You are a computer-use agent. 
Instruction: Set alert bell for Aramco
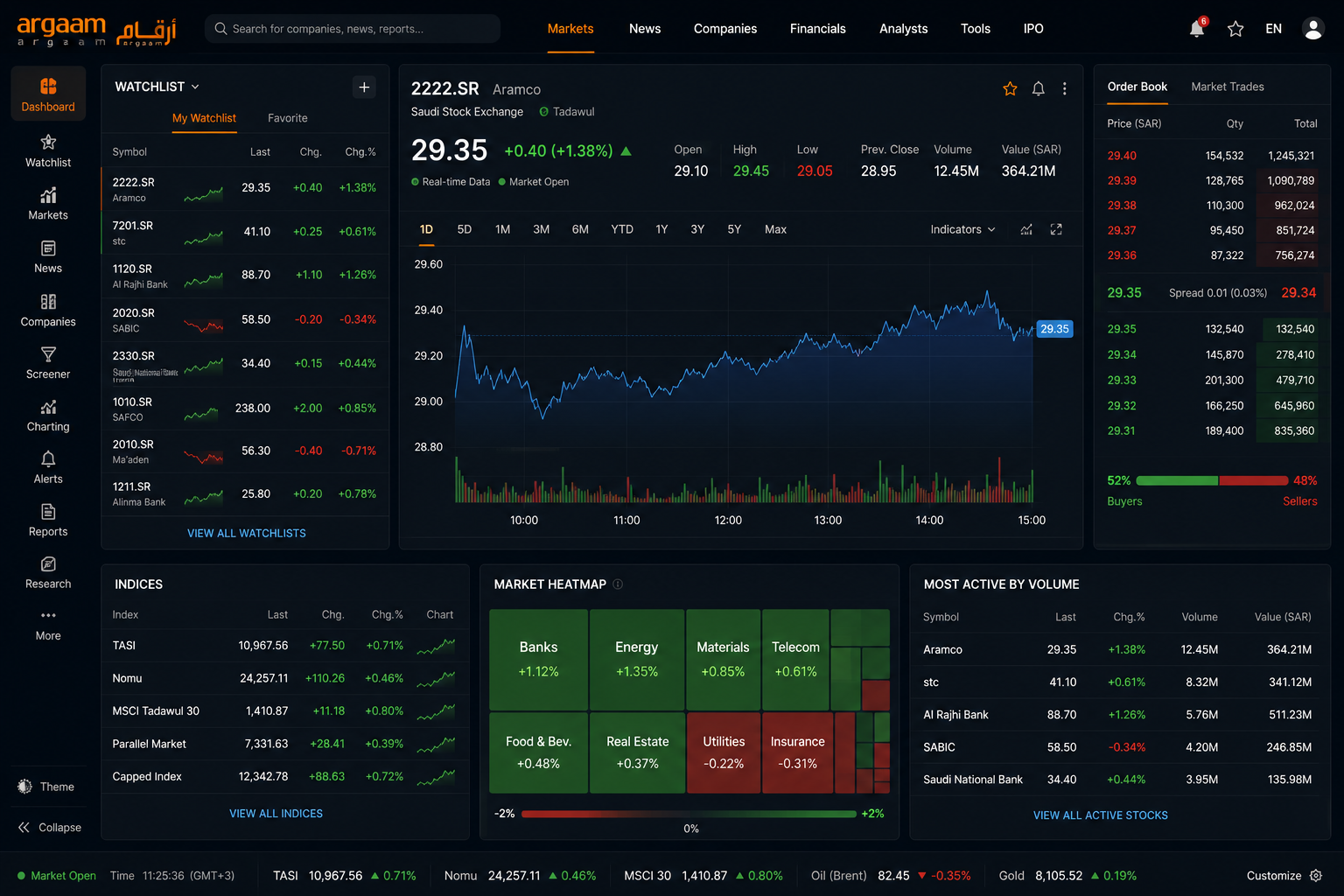[1039, 88]
